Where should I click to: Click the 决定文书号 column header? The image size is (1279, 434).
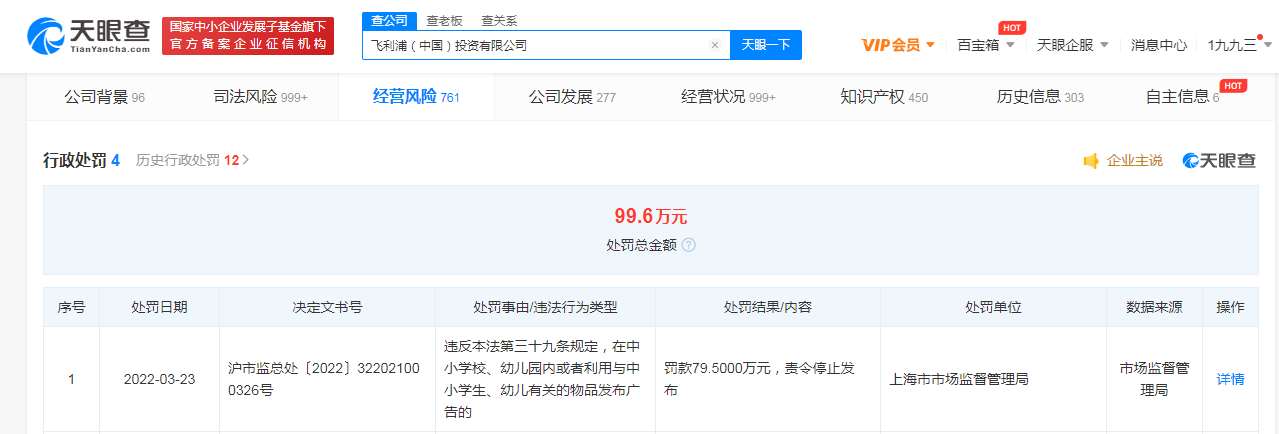(327, 307)
